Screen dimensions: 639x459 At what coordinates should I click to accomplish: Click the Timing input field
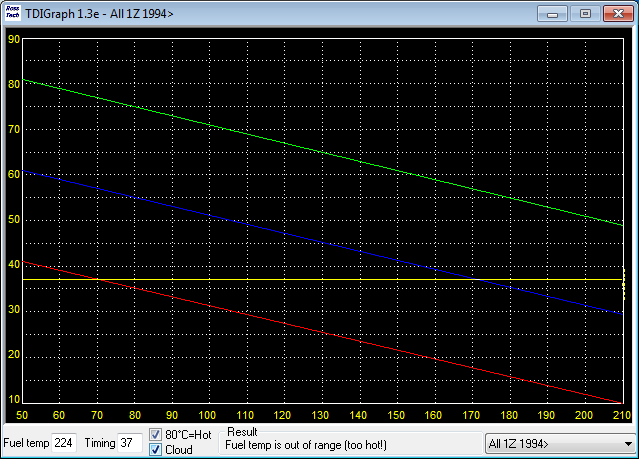pos(130,443)
